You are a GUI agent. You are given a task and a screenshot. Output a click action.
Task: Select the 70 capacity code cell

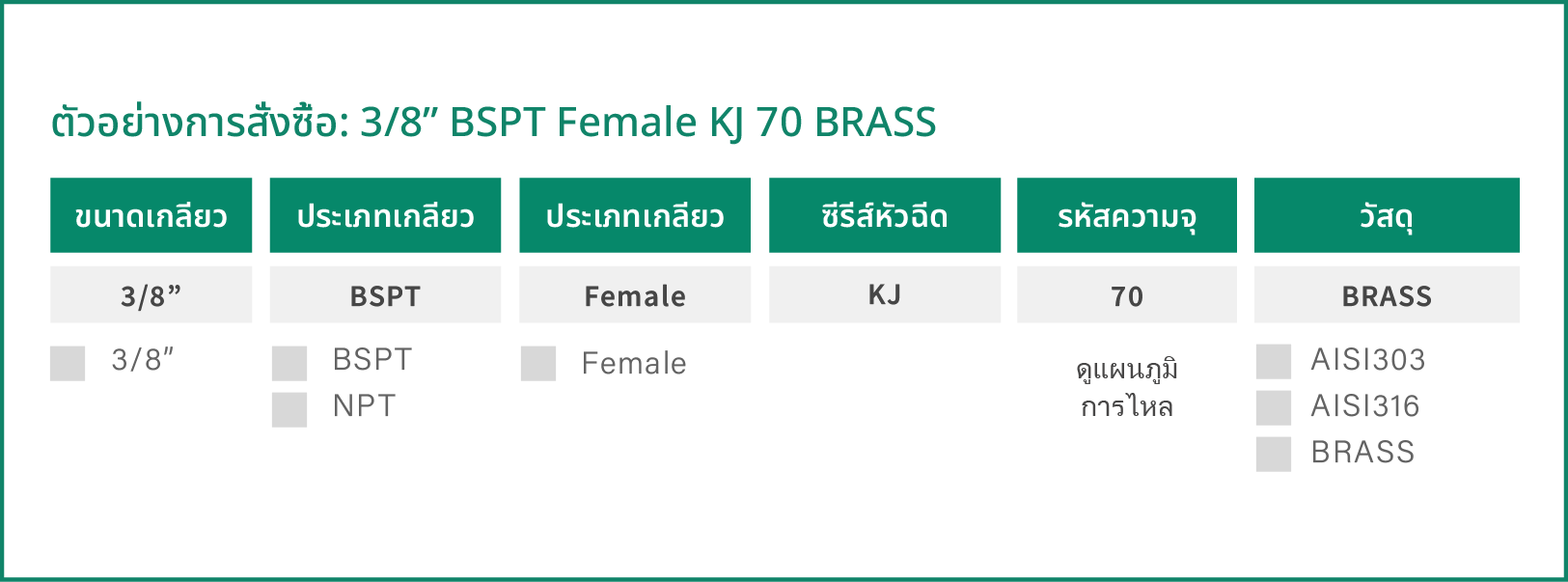[x=1127, y=294]
